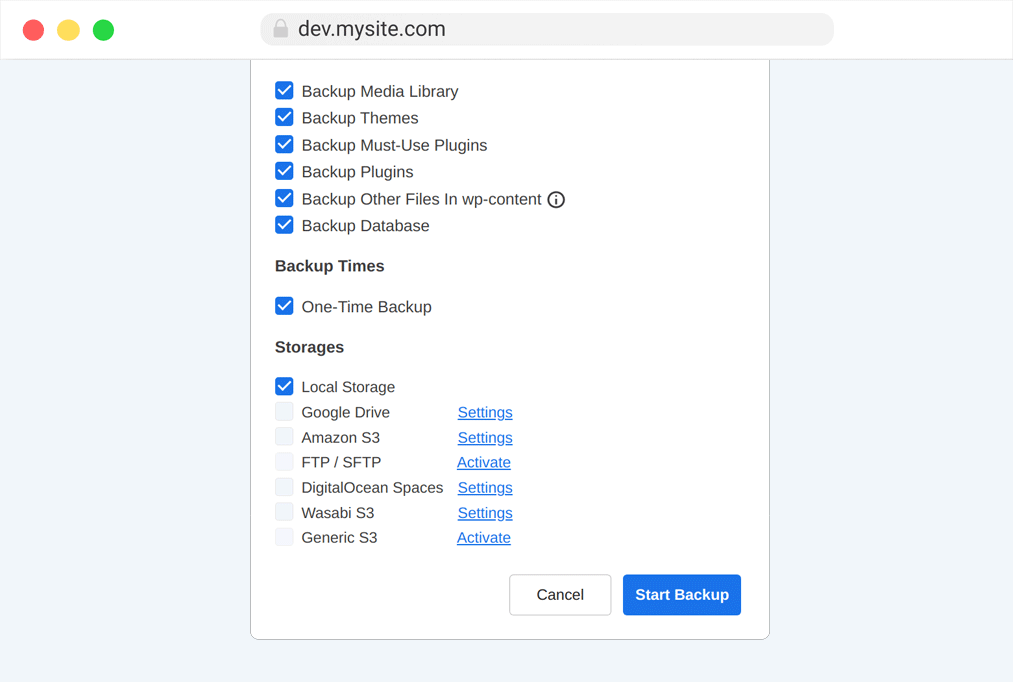The height and width of the screenshot is (682, 1013).
Task: Enable Google Drive storage checkbox
Action: click(x=284, y=411)
